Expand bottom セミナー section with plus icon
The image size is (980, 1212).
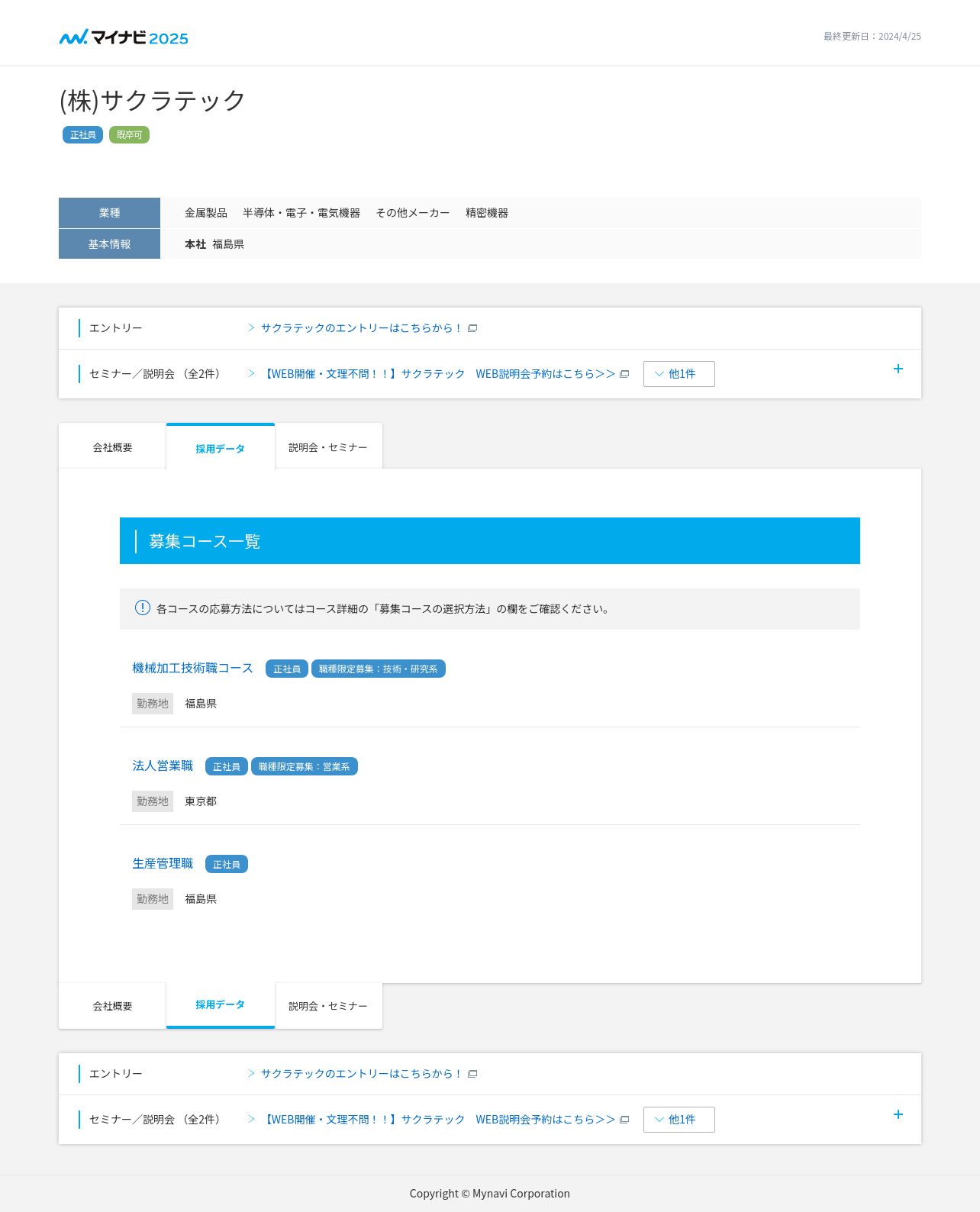coord(898,1114)
